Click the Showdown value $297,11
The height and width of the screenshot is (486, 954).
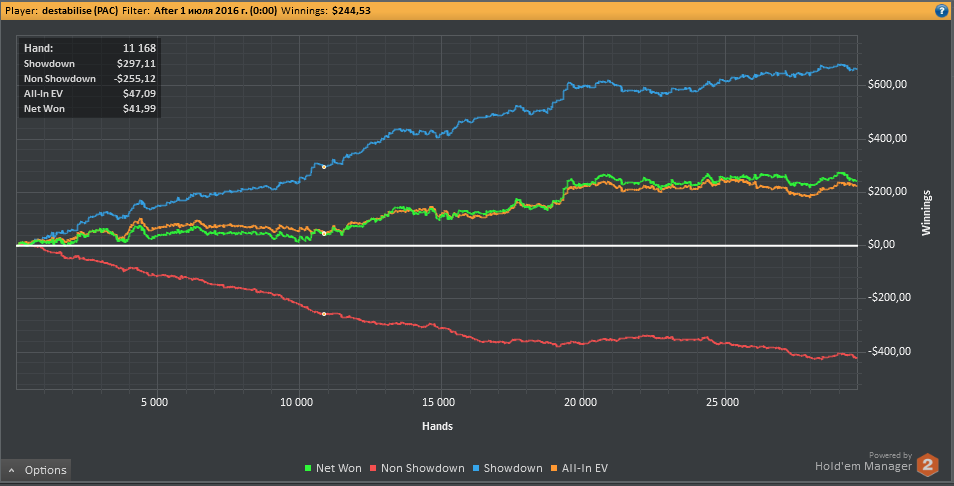[138, 63]
